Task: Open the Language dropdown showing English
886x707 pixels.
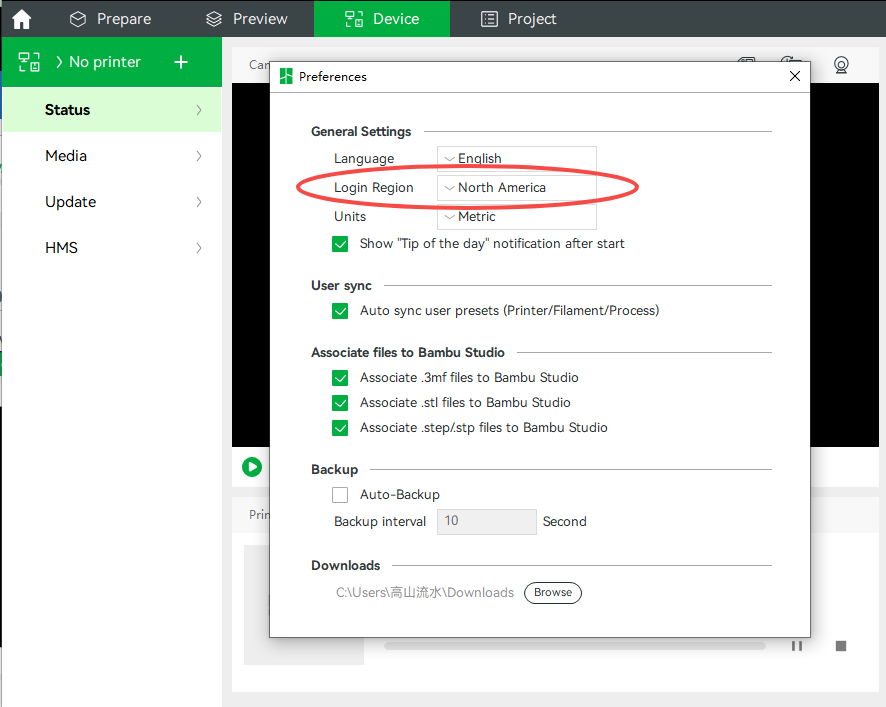Action: 516,158
